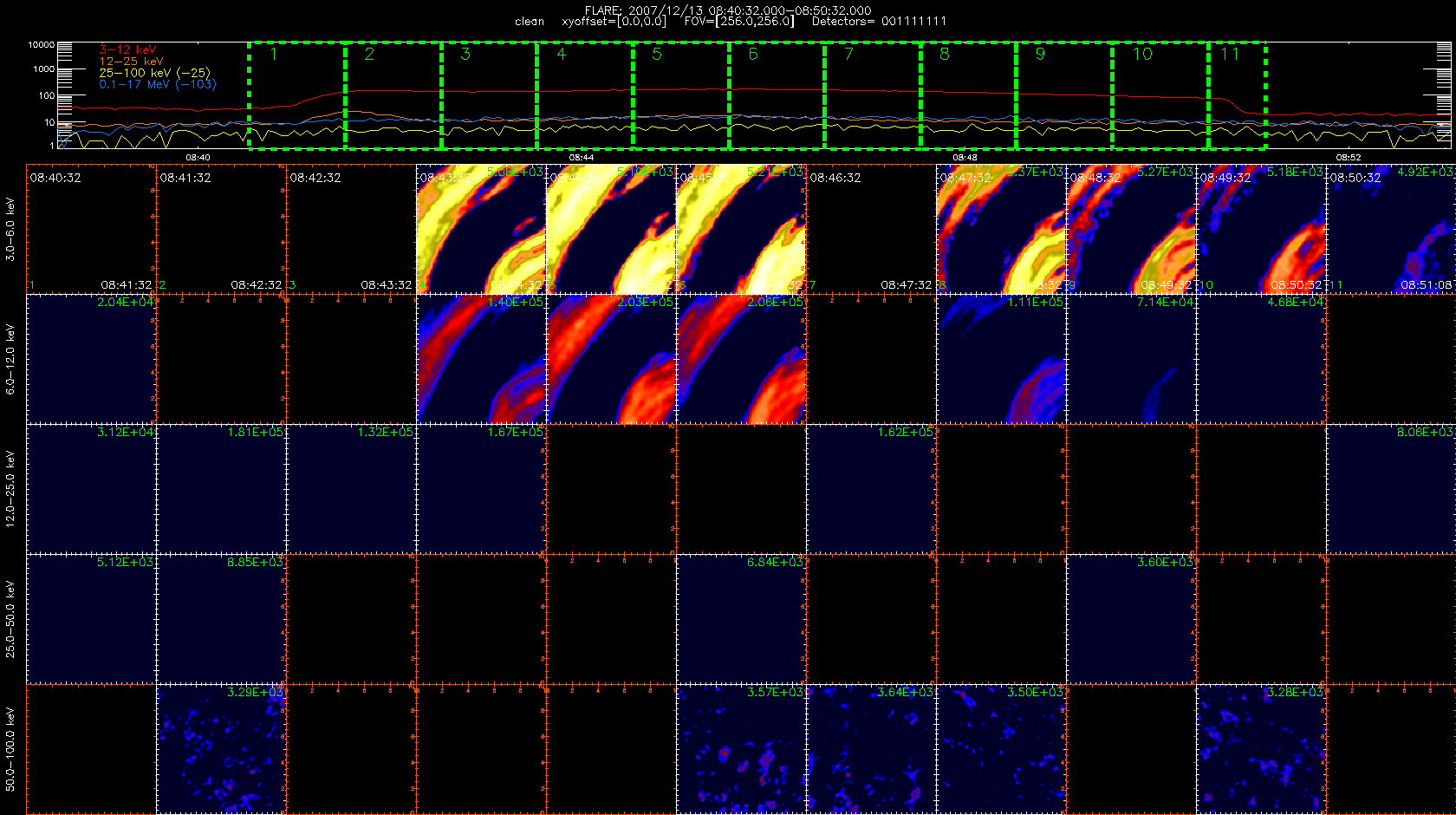The height and width of the screenshot is (815, 1456).
Task: Select interval 7 in the light curve plot
Action: [x=873, y=95]
